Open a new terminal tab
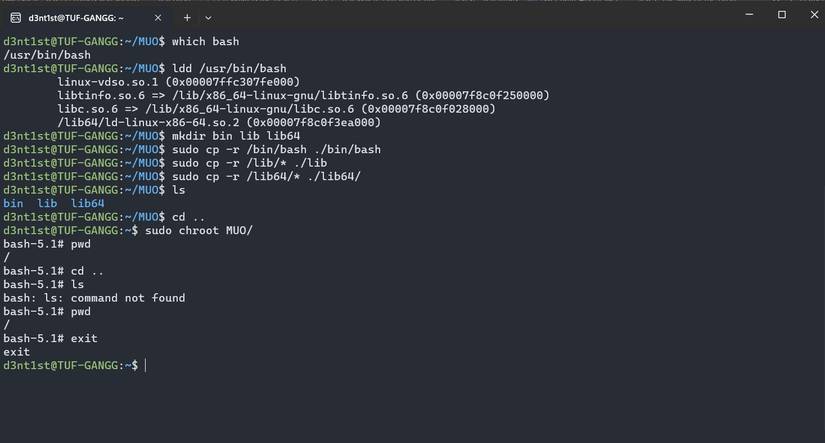The image size is (825, 443). pyautogui.click(x=187, y=17)
